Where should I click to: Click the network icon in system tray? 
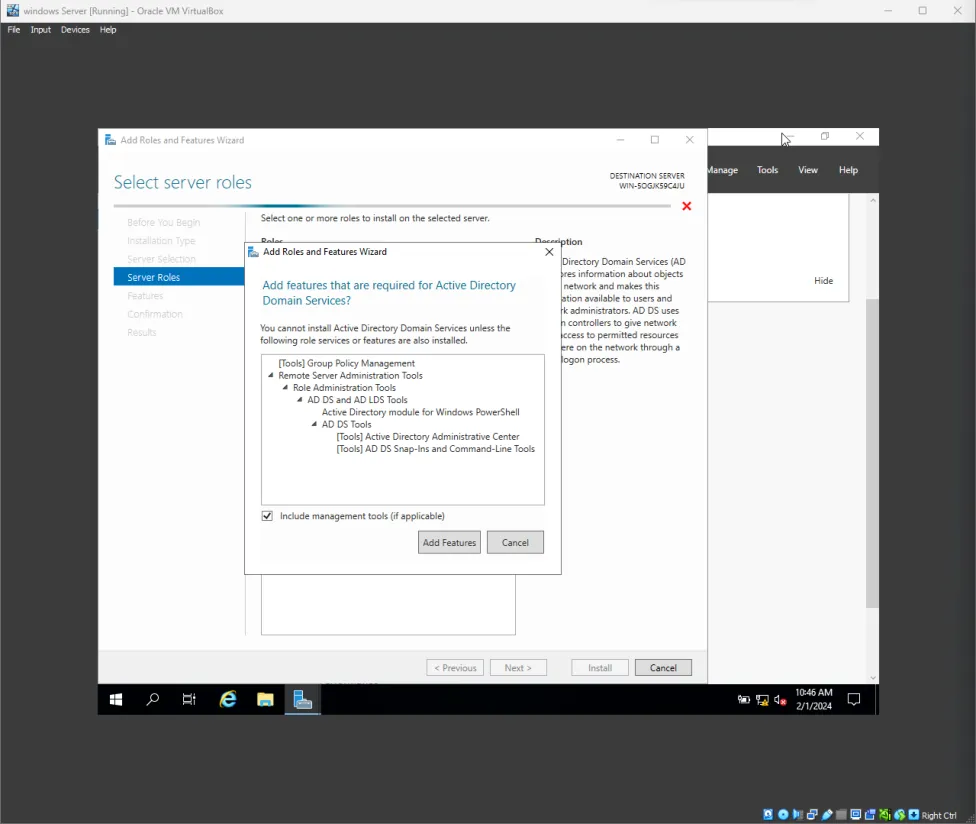click(x=762, y=700)
